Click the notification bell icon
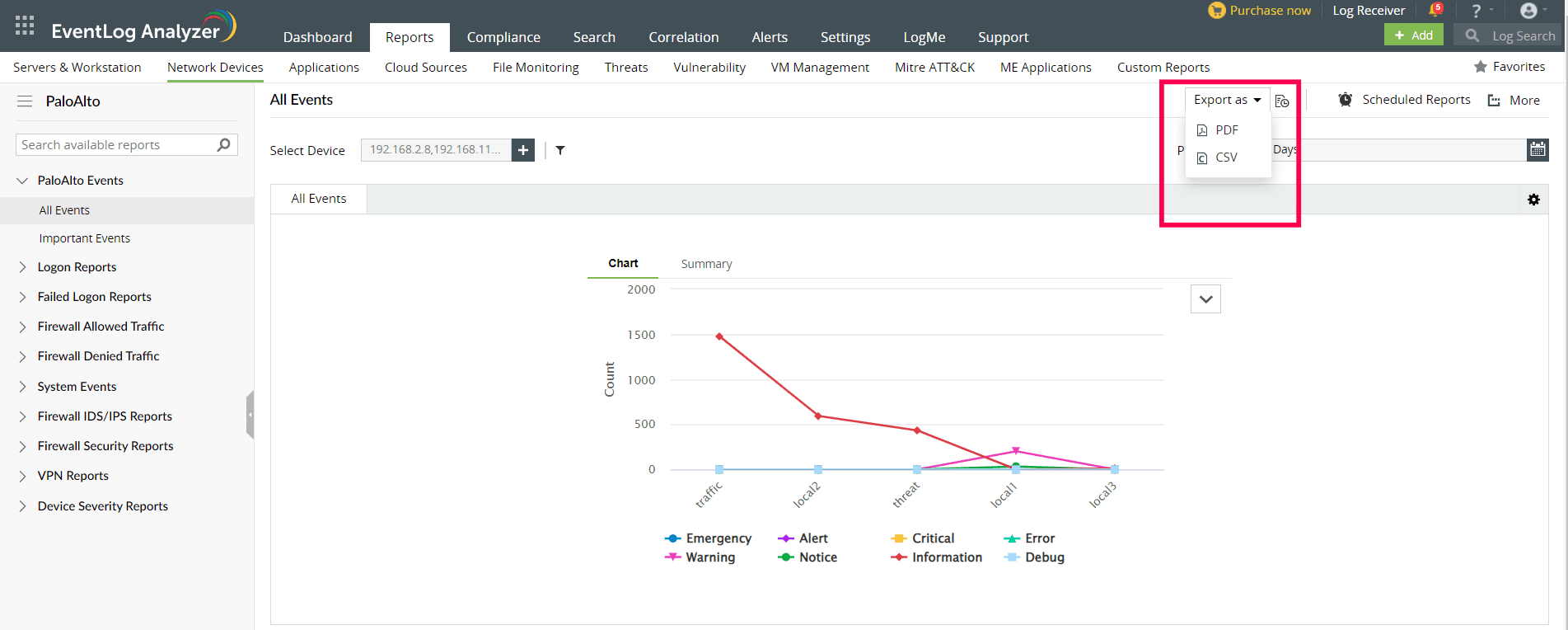 (1435, 10)
